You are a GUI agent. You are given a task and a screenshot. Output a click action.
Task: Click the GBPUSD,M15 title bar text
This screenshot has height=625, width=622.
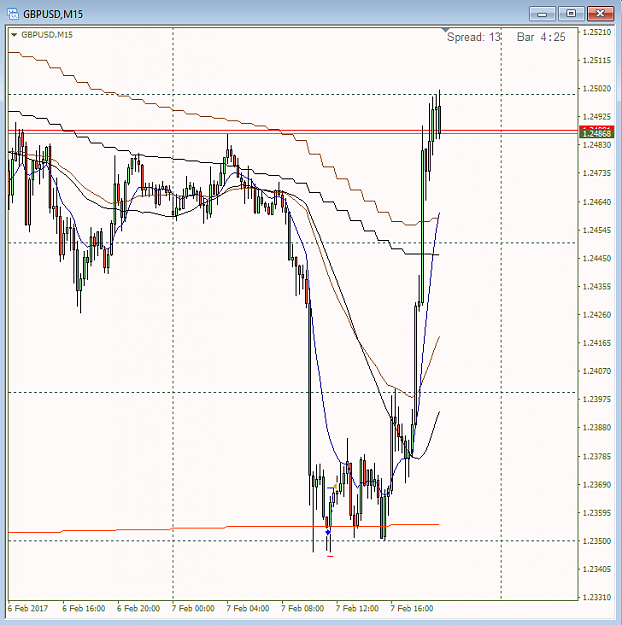click(53, 14)
